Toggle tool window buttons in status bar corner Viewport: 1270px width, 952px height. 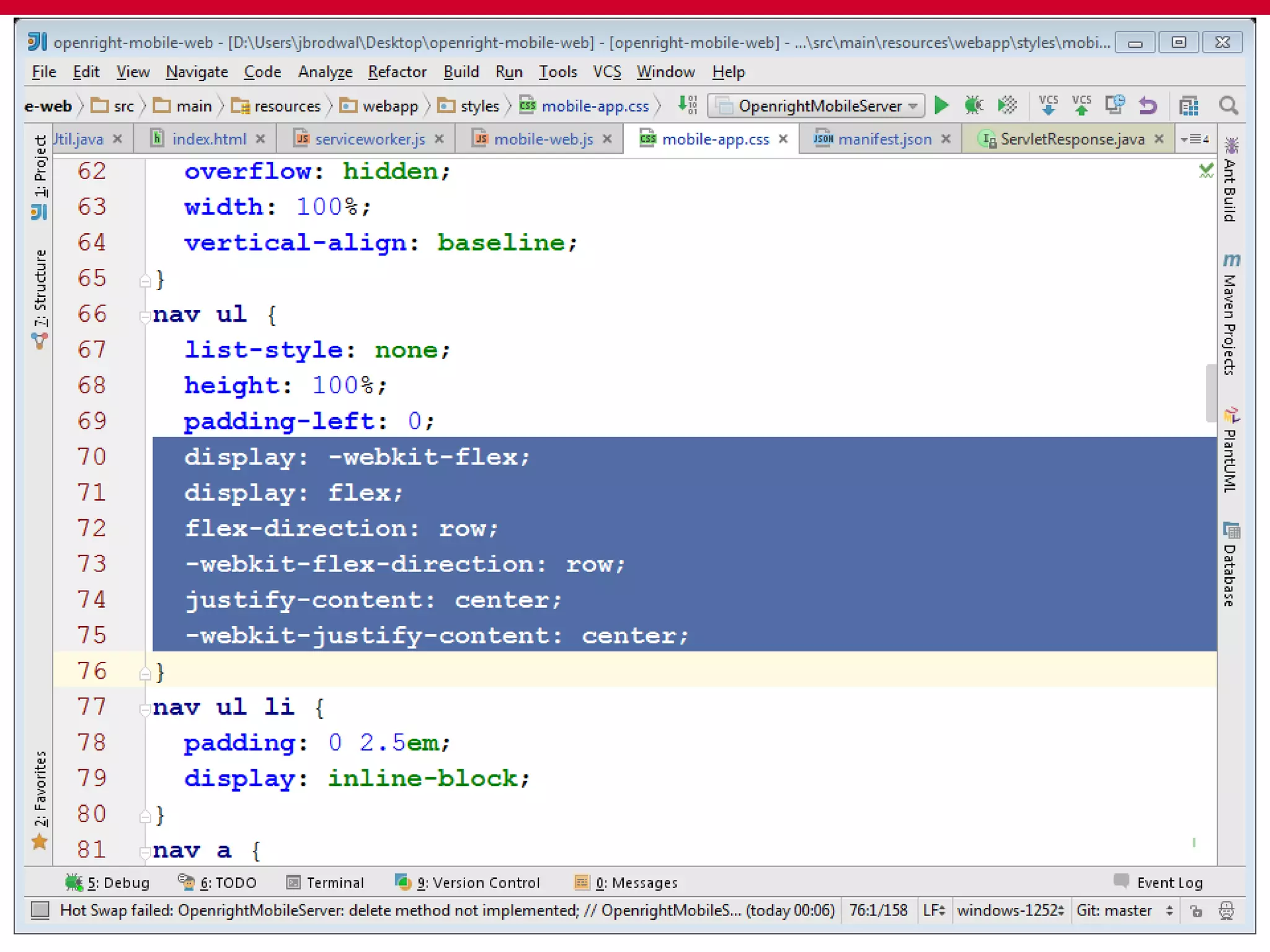pyautogui.click(x=40, y=910)
